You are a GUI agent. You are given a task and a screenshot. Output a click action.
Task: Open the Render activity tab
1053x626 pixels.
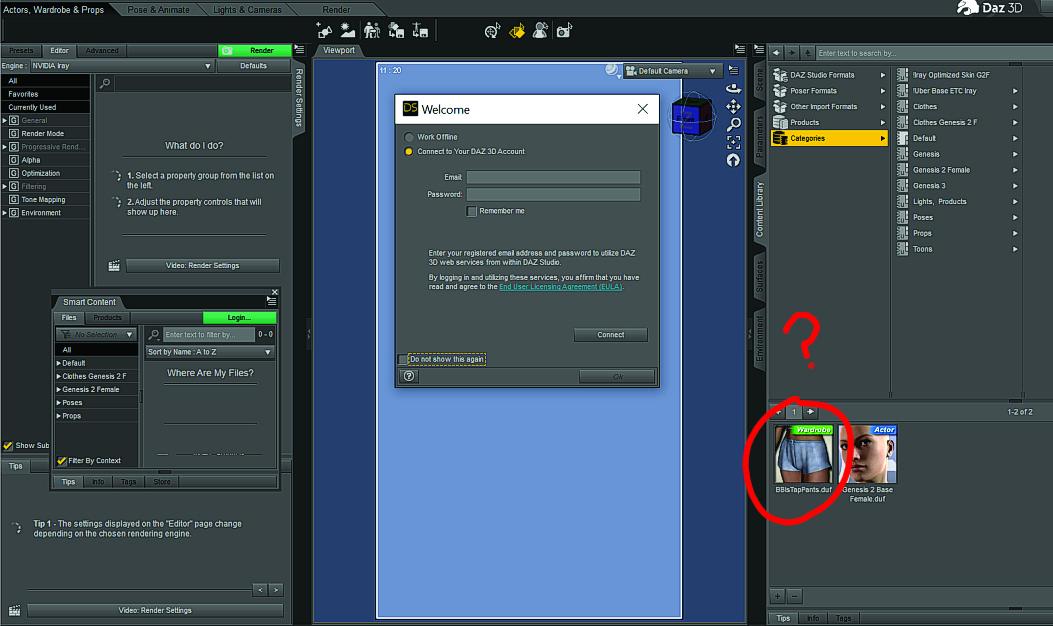[336, 9]
